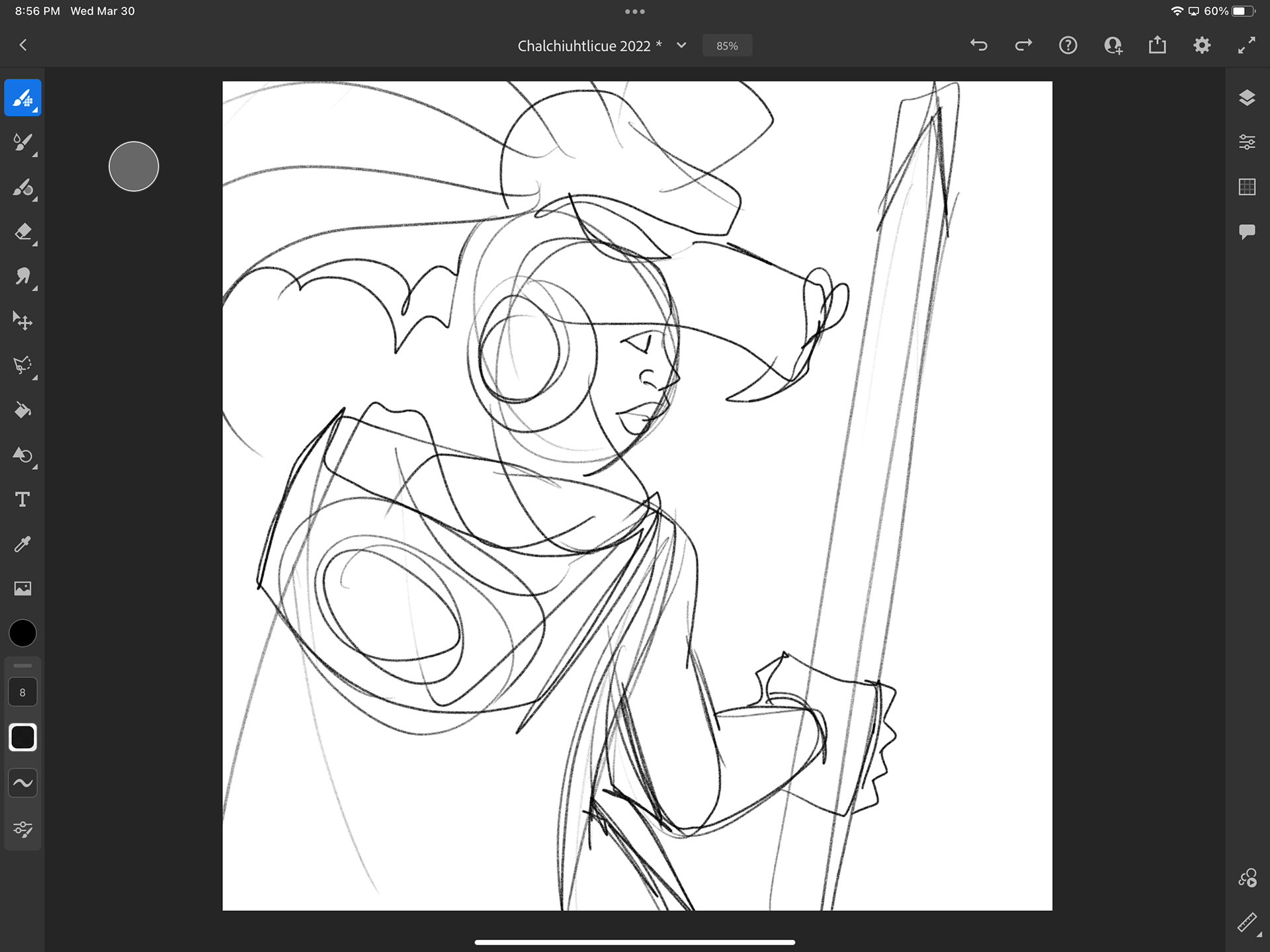Select the Vector Brush tool
The image size is (1270, 952).
click(x=22, y=187)
